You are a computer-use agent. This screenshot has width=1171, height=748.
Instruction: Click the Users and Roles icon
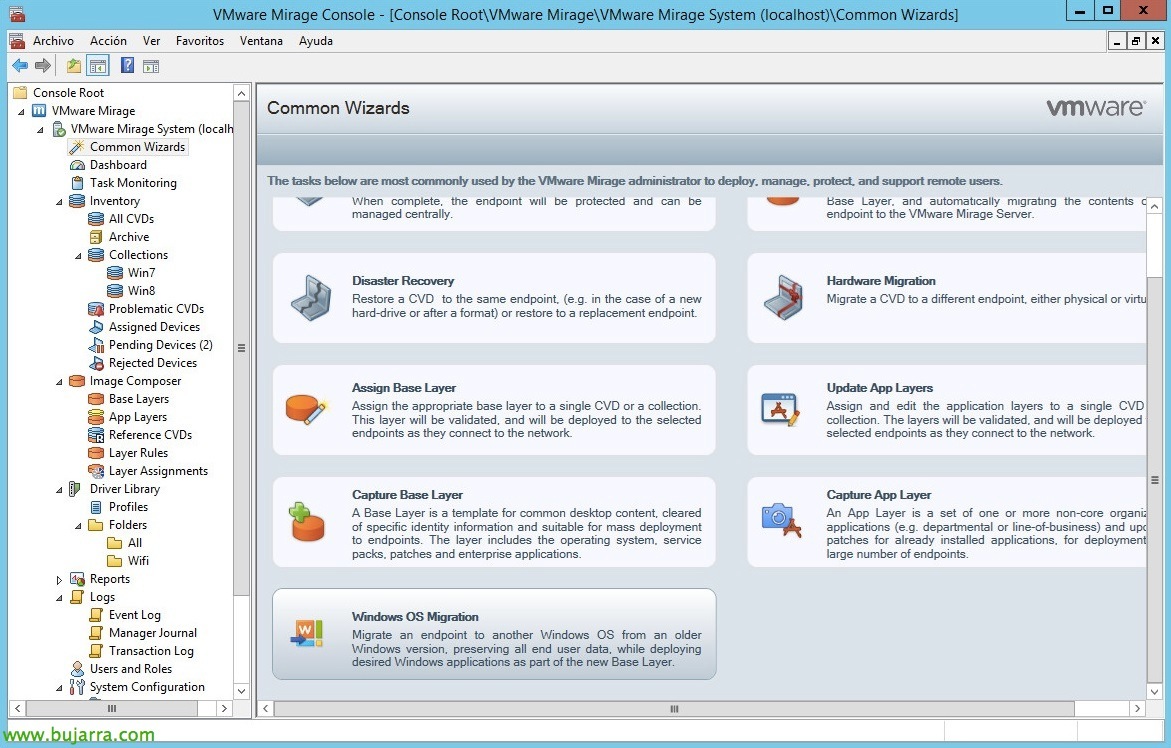pos(77,669)
